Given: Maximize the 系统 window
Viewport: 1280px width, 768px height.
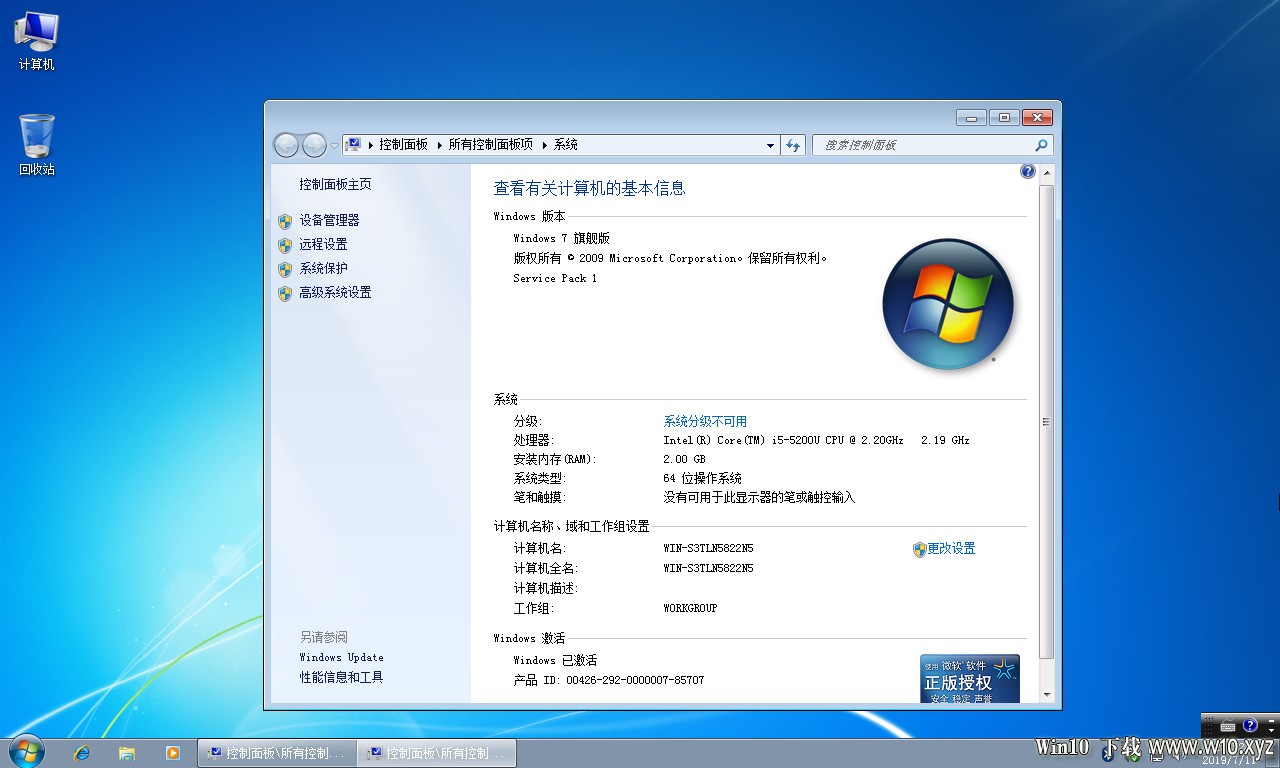Looking at the screenshot, I should [x=1004, y=117].
